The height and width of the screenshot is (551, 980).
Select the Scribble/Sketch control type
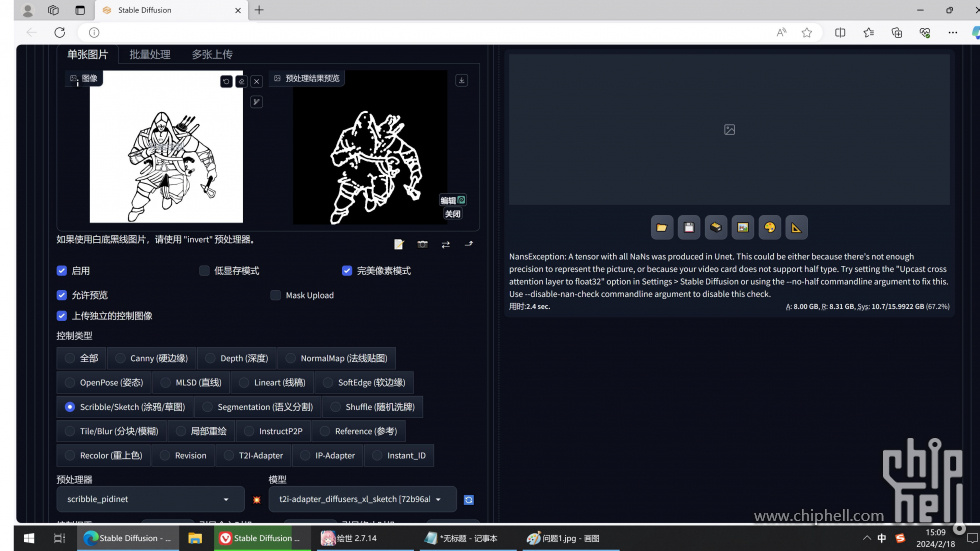click(x=125, y=407)
